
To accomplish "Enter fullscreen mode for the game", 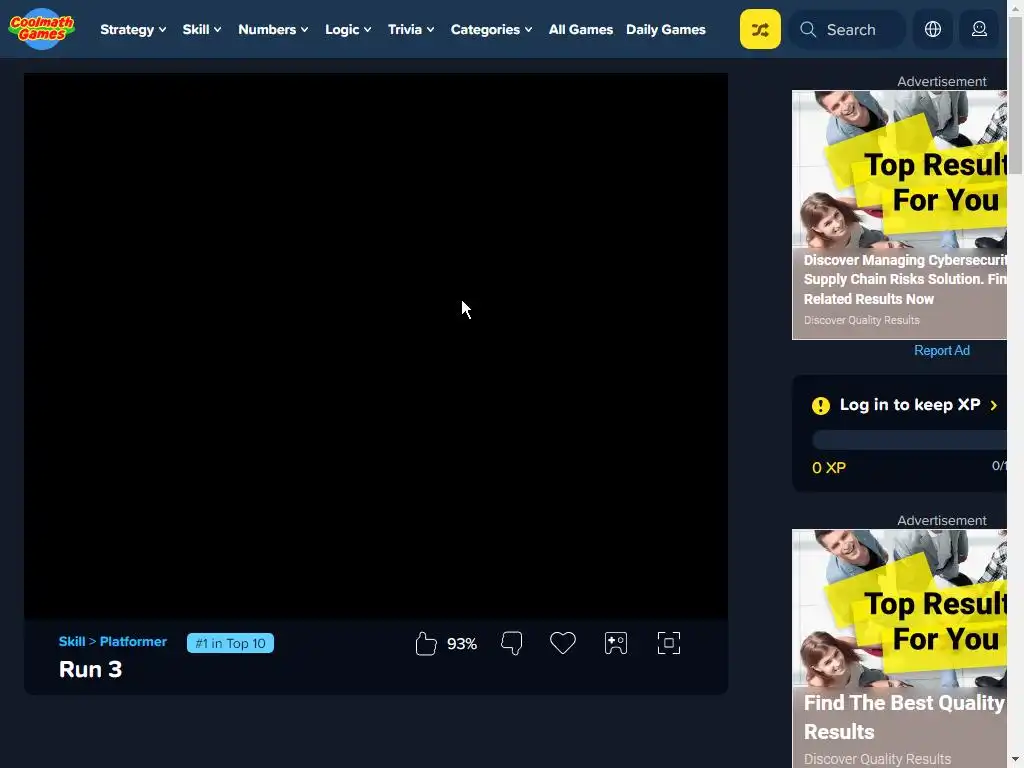I will (669, 643).
